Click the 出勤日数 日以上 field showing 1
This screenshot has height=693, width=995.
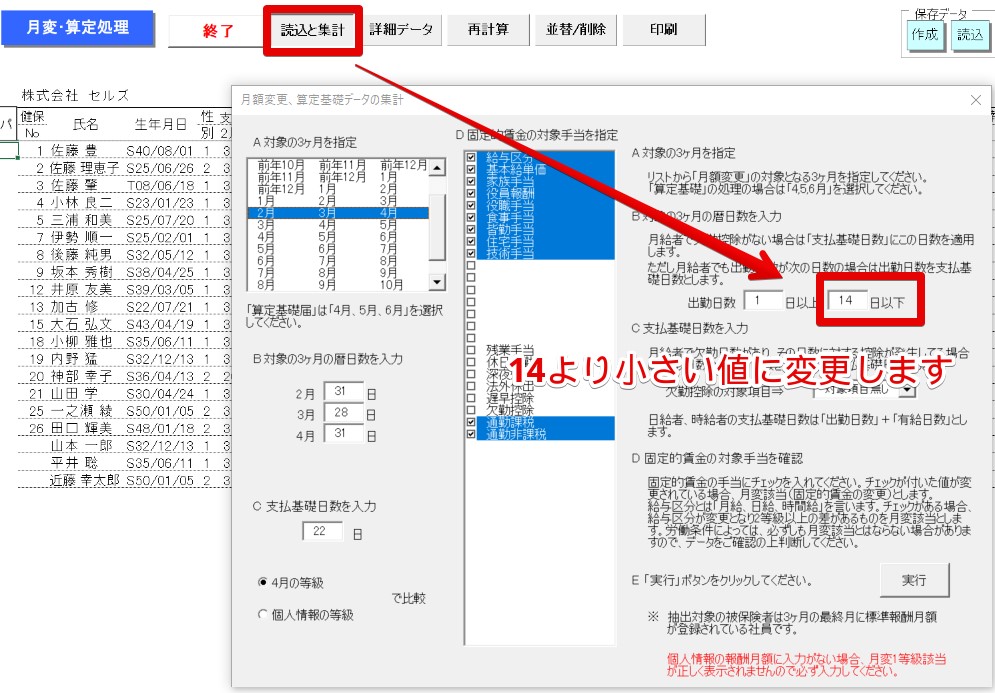point(763,301)
